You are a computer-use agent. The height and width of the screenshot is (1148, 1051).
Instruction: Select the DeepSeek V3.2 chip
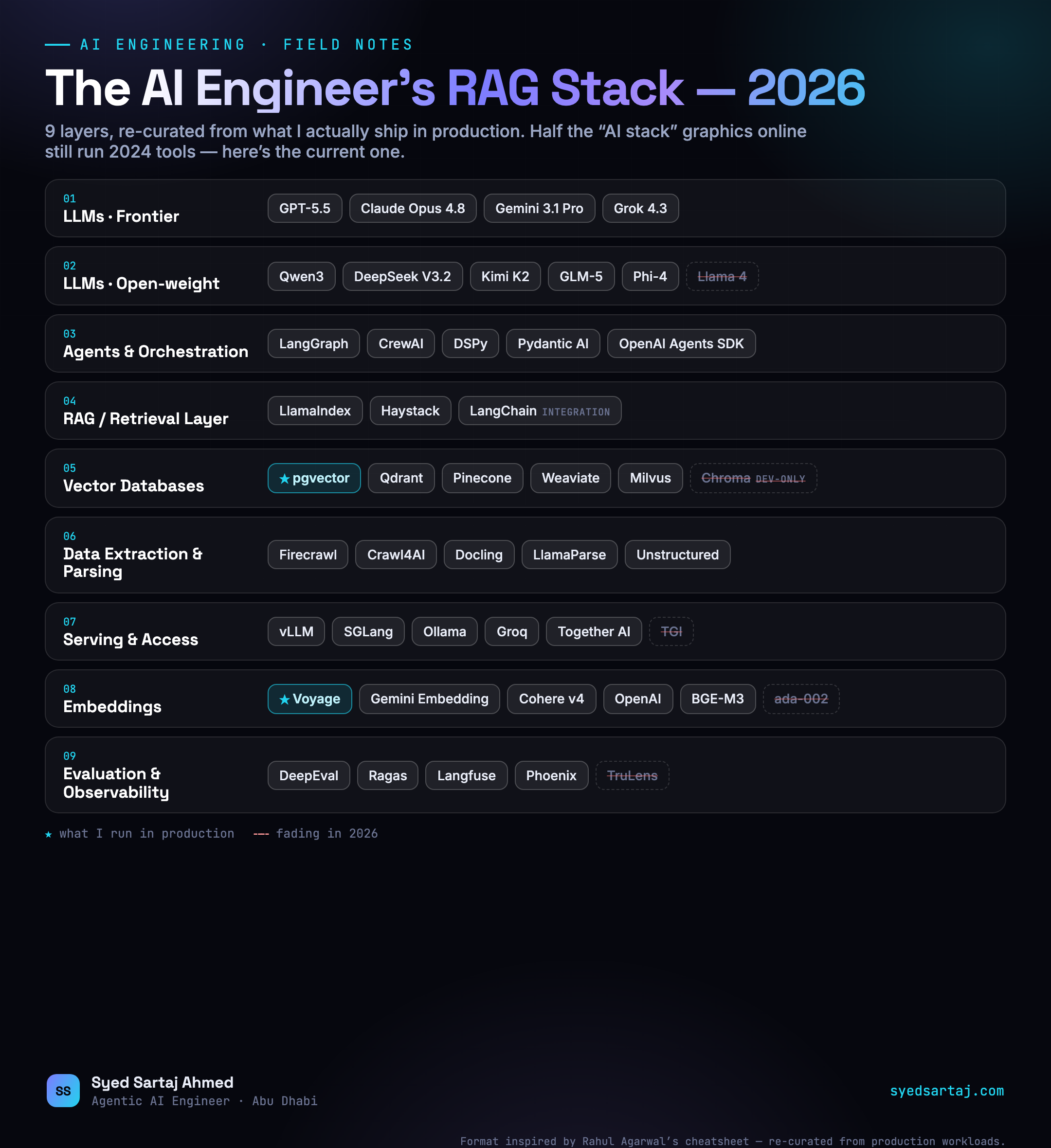403,276
